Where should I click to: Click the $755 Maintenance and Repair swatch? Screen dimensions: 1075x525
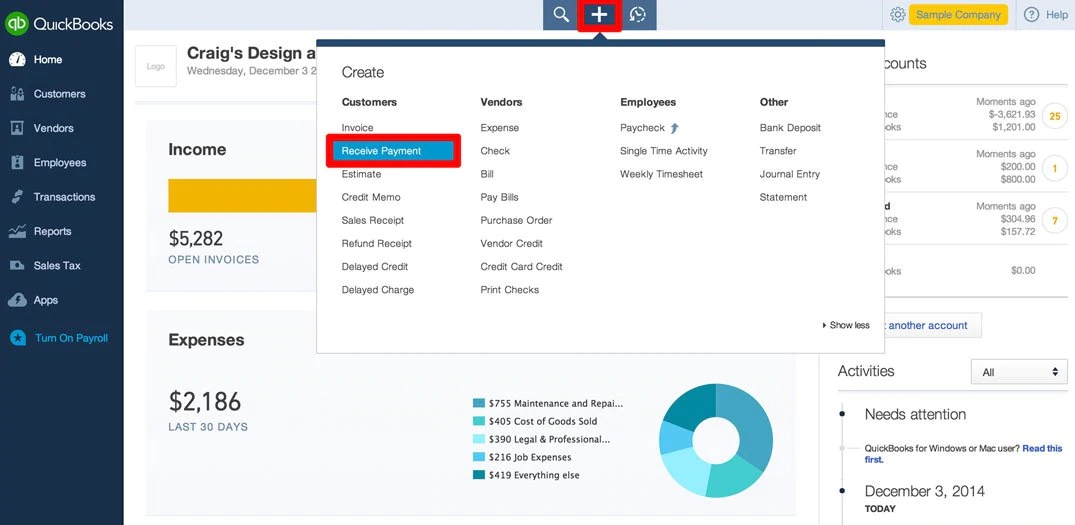479,403
